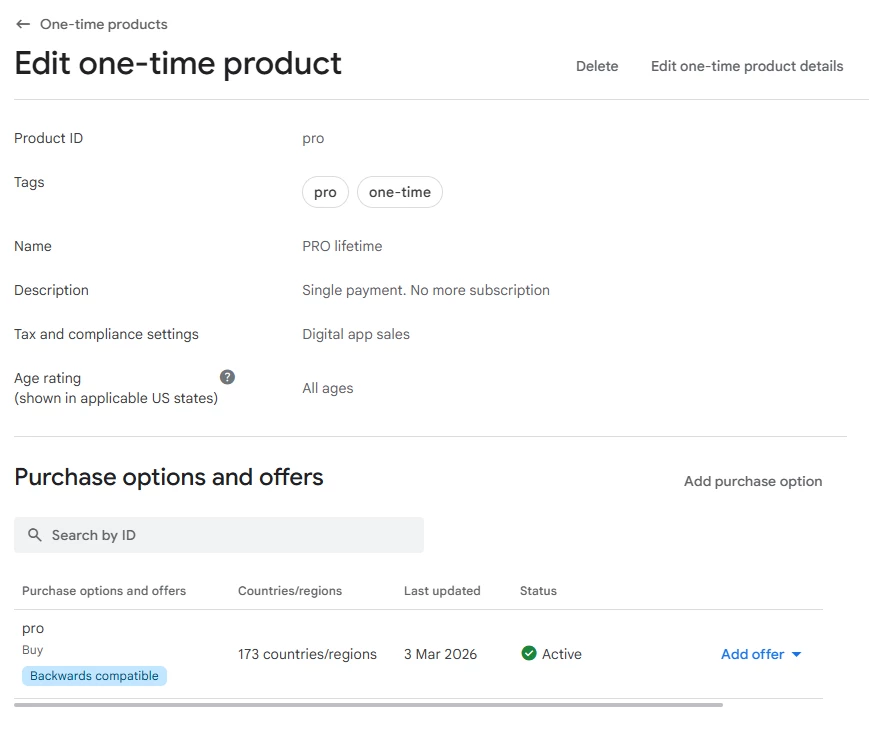This screenshot has height=729, width=869.
Task: Click the magnifier icon in search box
Action: click(x=35, y=535)
